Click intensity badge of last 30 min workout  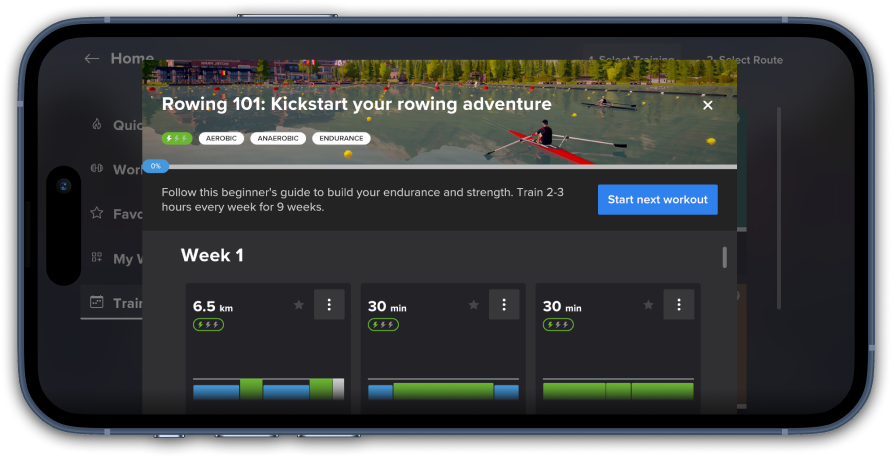click(x=558, y=325)
